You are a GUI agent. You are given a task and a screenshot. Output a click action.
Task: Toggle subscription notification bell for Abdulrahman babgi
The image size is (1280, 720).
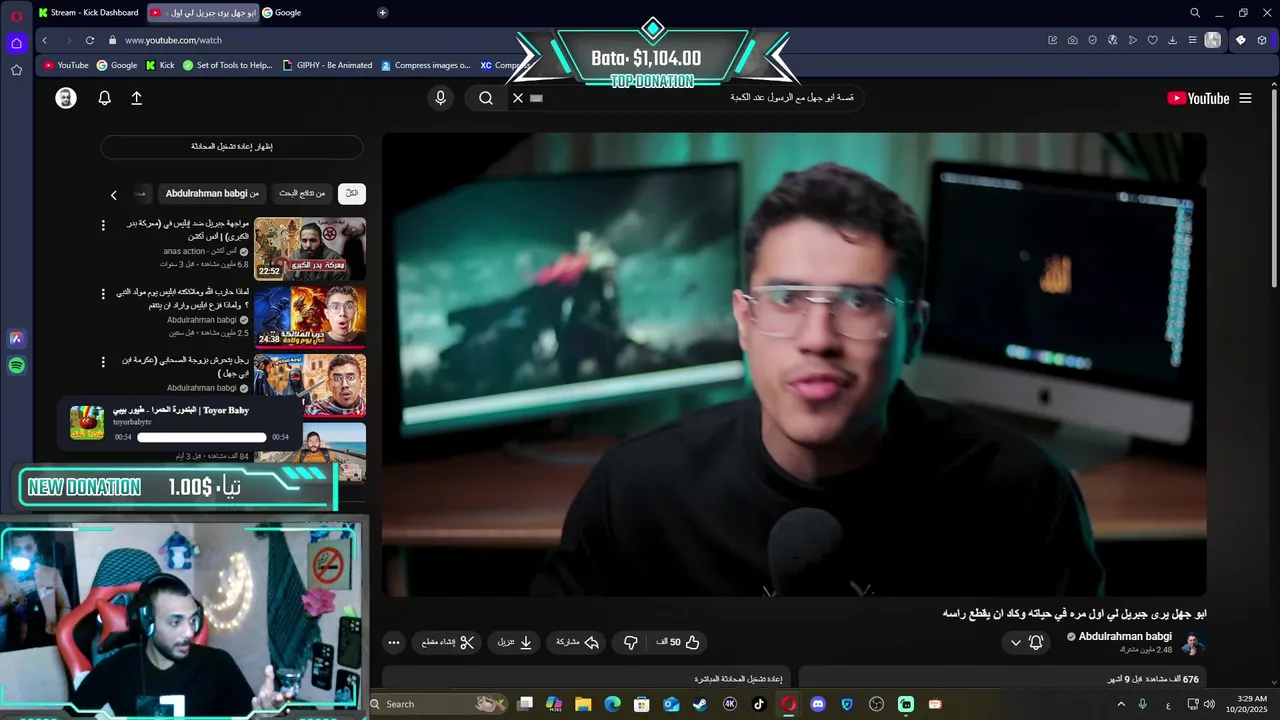(x=1027, y=642)
